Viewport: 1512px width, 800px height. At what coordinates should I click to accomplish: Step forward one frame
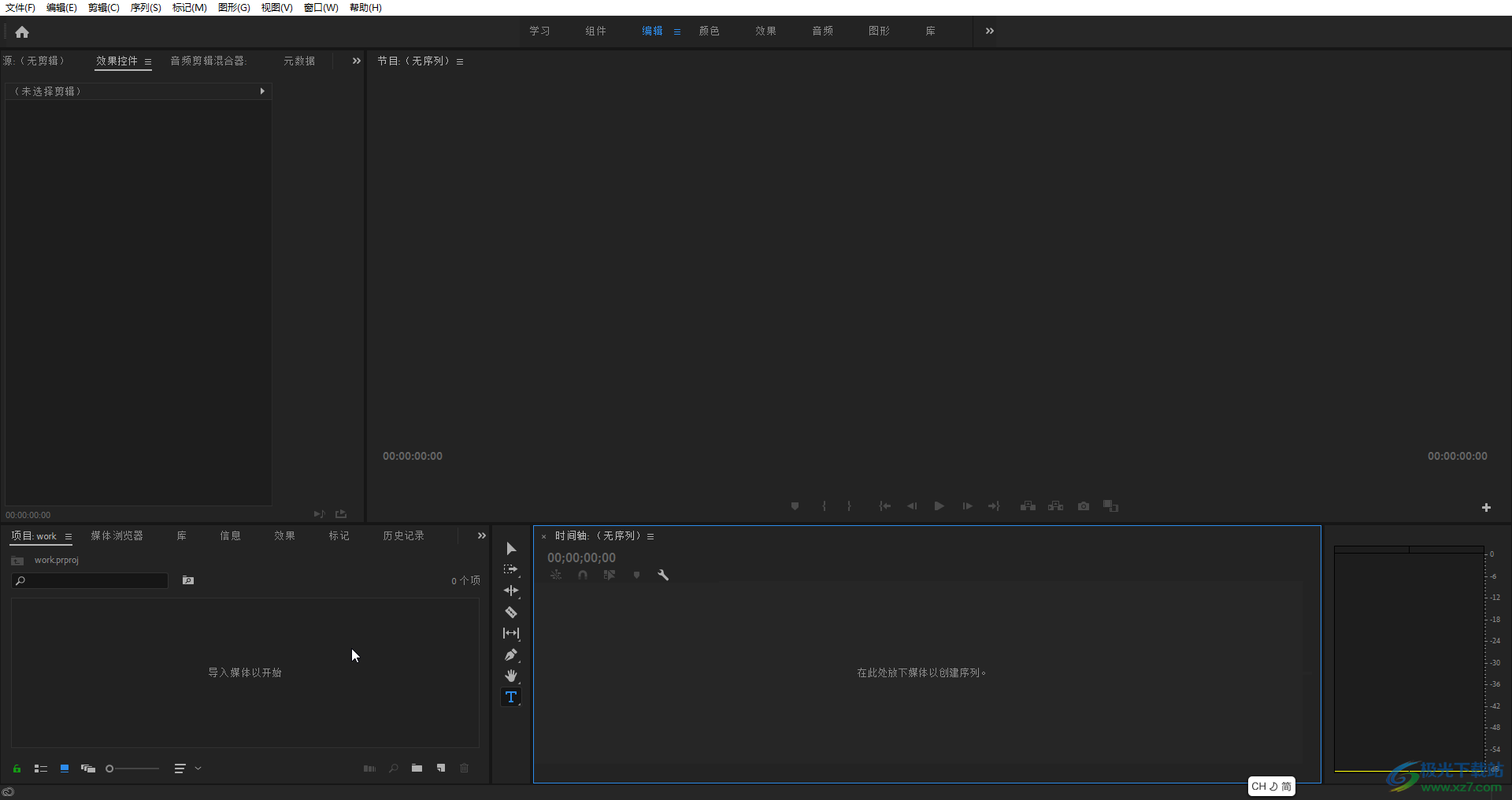click(967, 506)
